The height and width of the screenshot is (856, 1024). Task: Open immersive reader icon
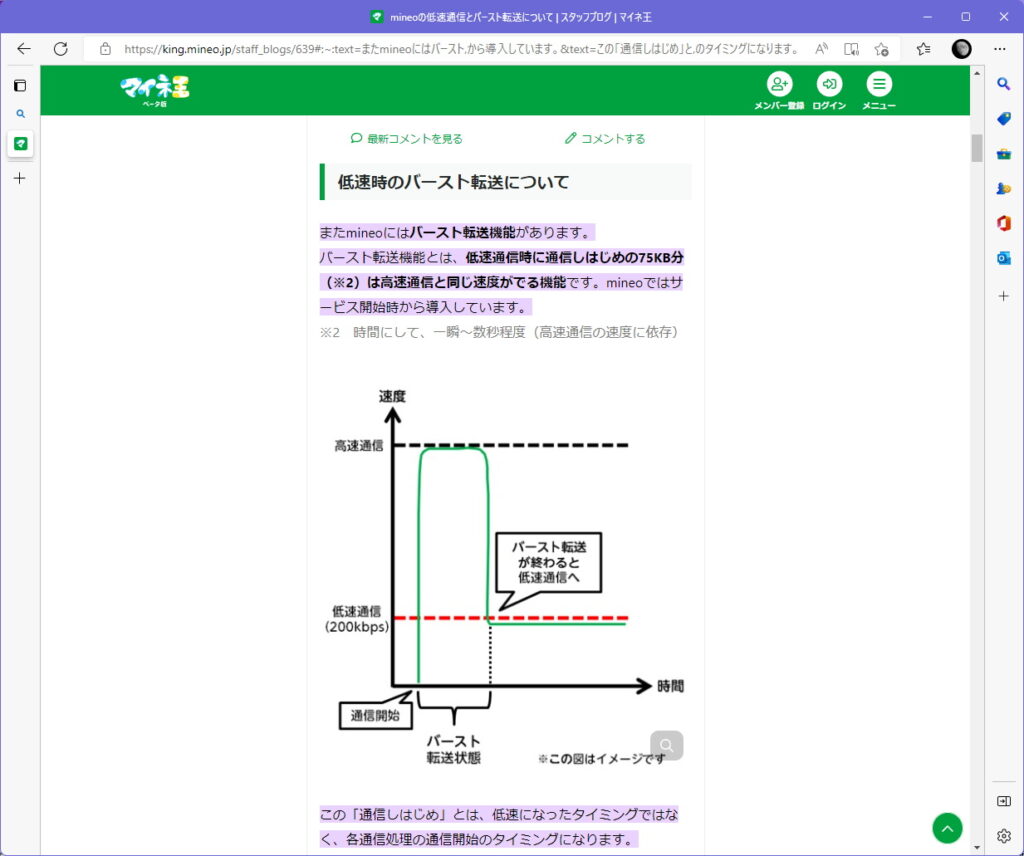click(851, 49)
